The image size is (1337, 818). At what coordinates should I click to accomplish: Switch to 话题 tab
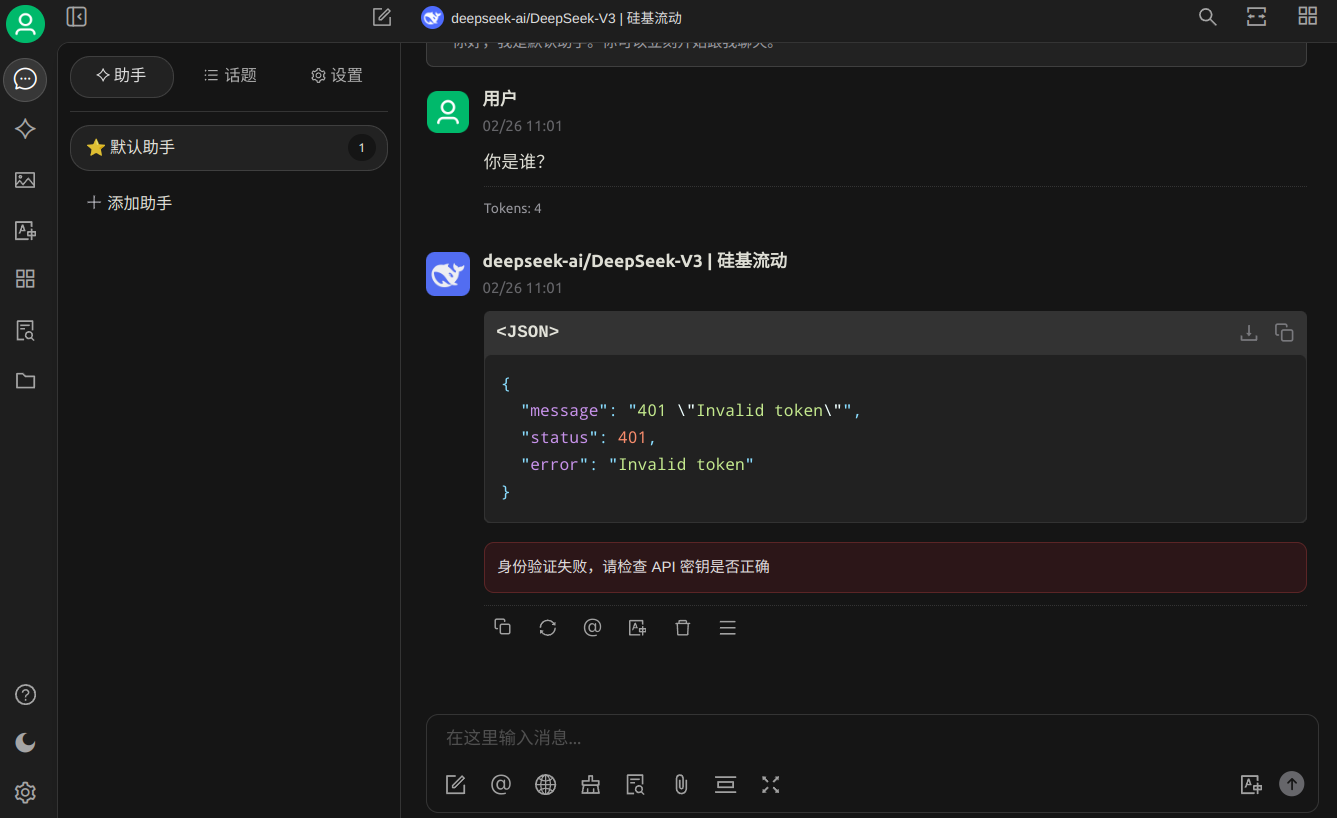pyautogui.click(x=230, y=76)
